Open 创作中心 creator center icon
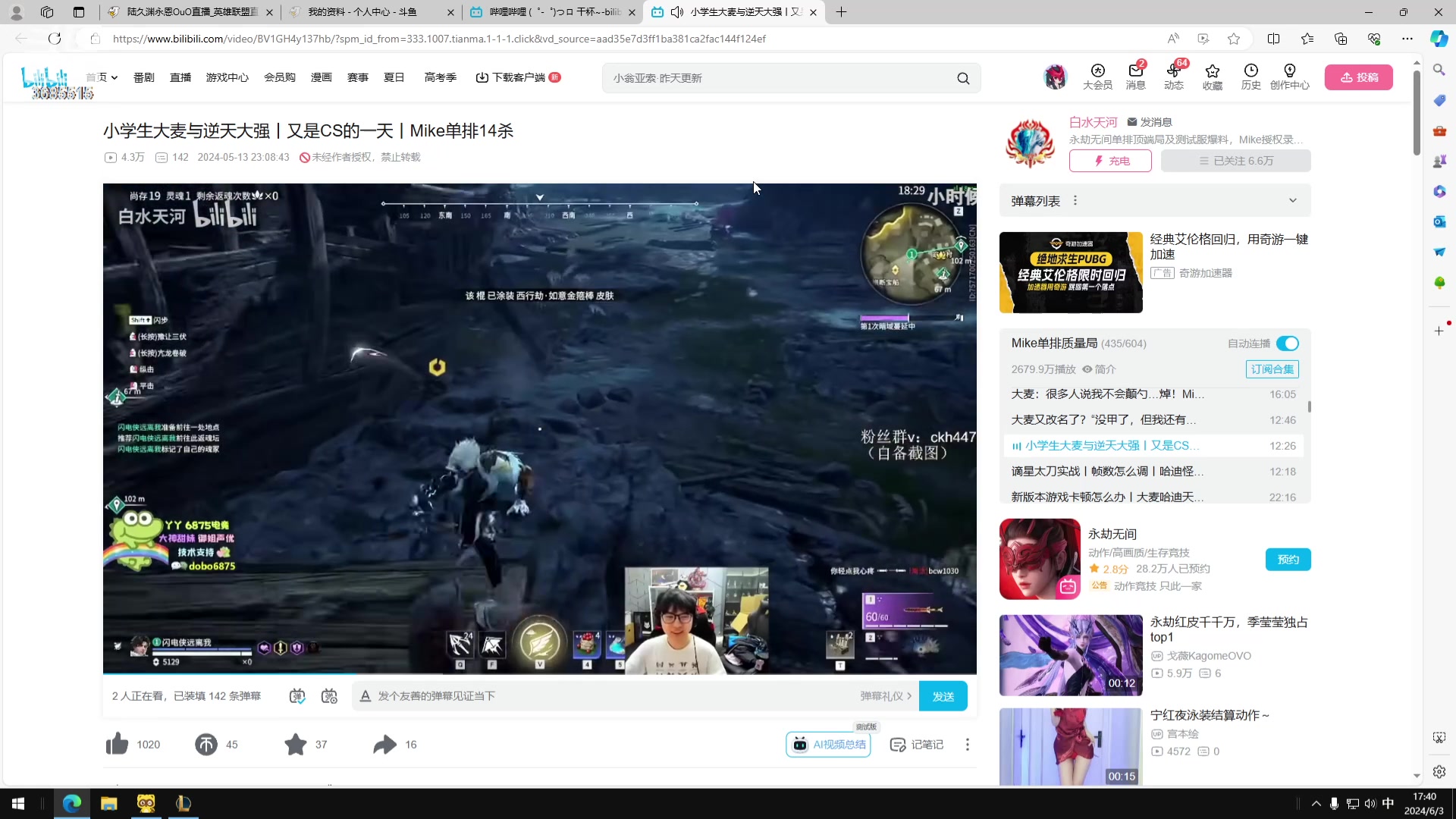This screenshot has height=819, width=1456. pyautogui.click(x=1290, y=77)
